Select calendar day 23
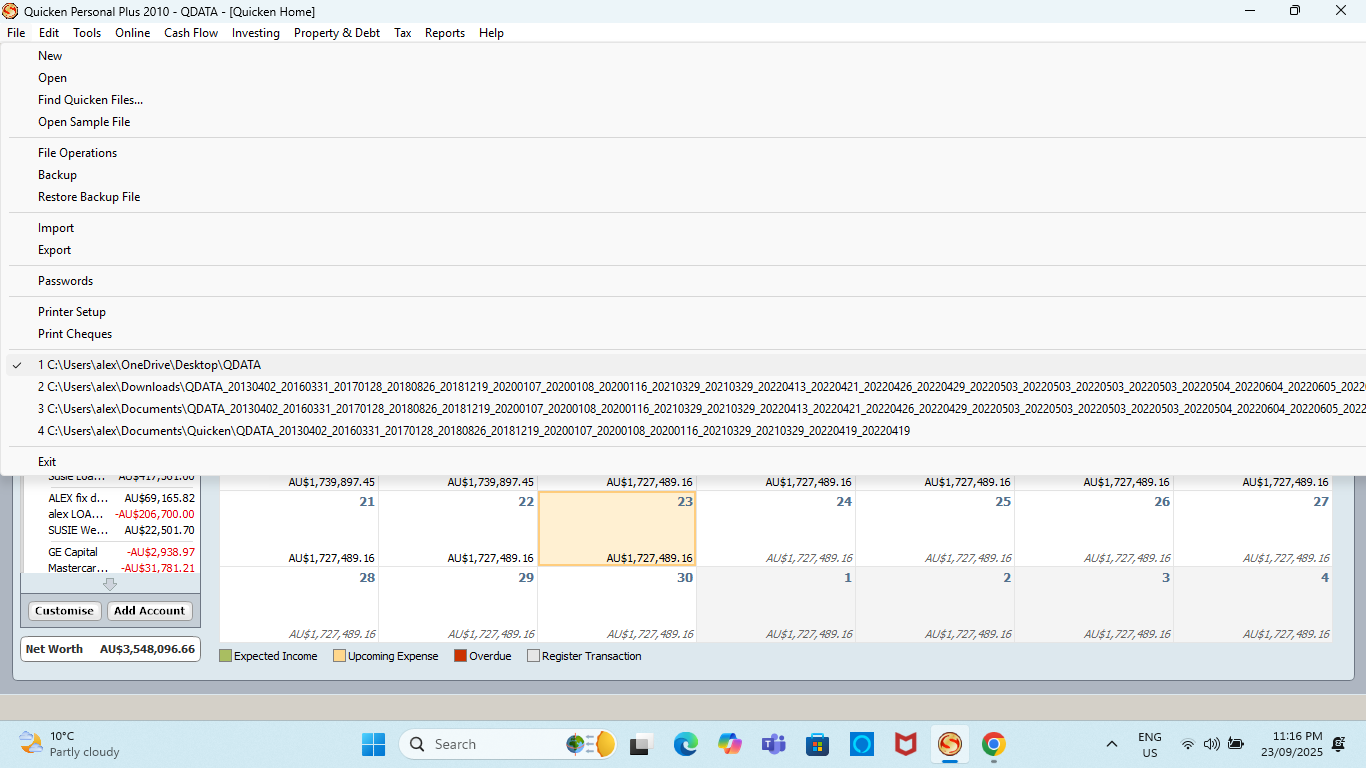 617,528
